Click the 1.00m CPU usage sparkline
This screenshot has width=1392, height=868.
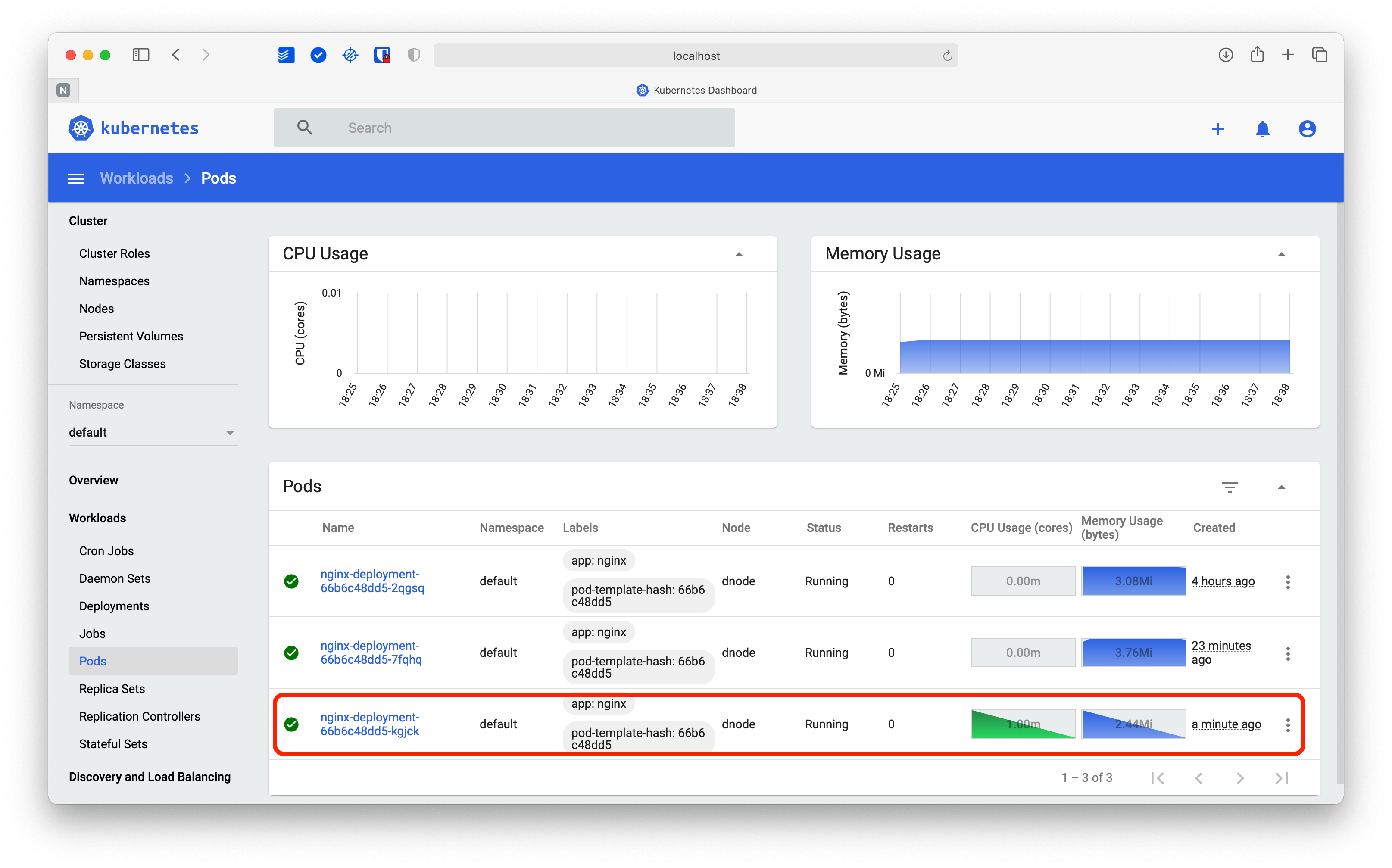click(x=1023, y=724)
